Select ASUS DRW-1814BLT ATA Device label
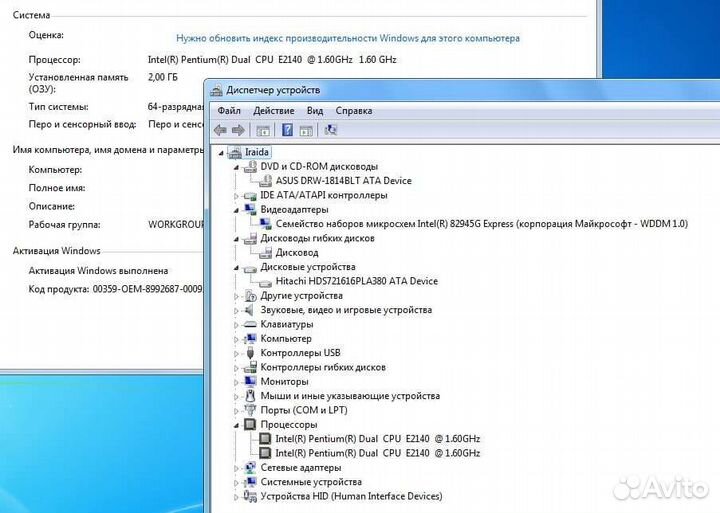 tap(343, 180)
